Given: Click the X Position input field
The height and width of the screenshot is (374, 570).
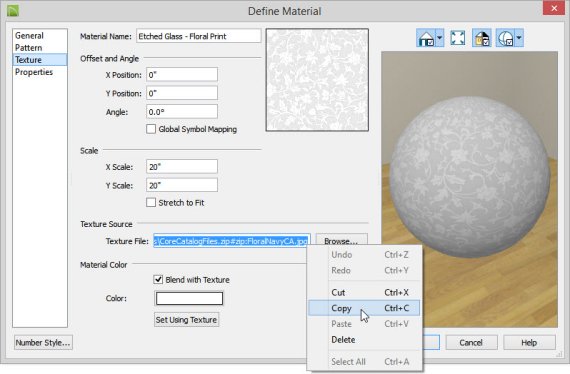Looking at the screenshot, I should point(182,75).
